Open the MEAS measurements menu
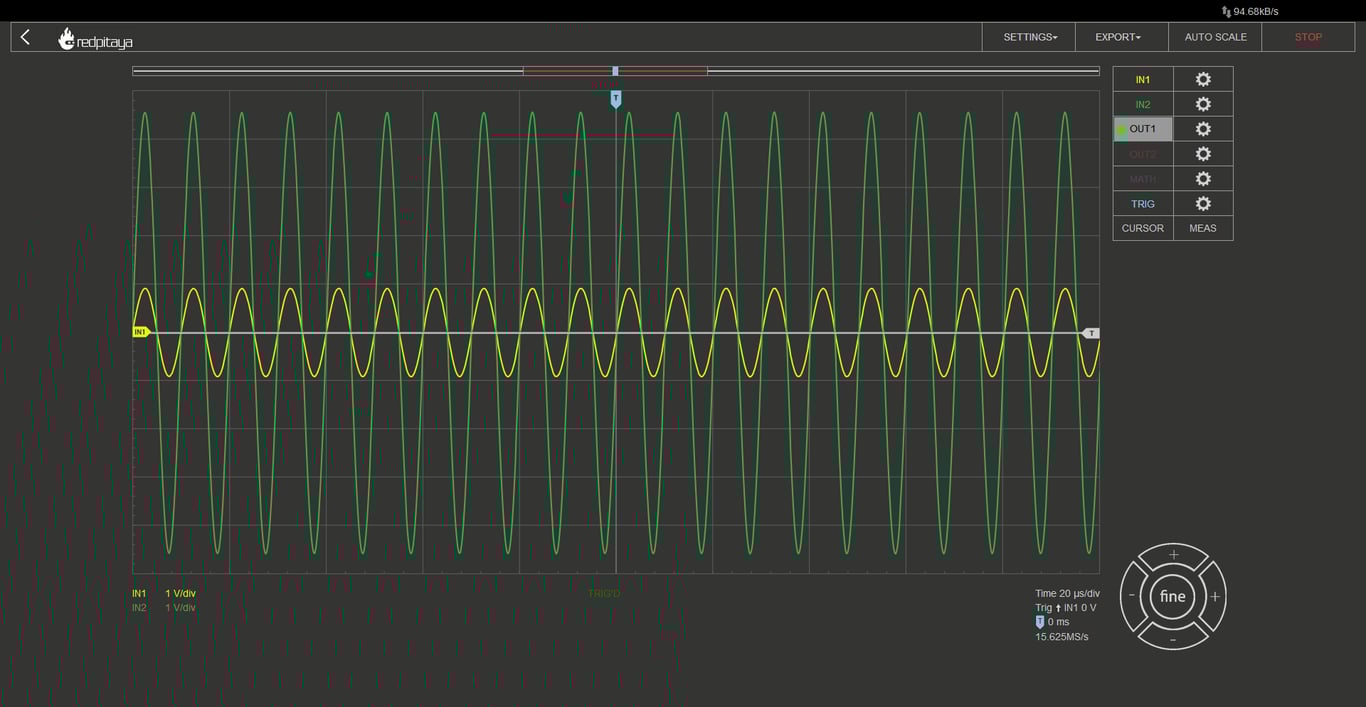 tap(1203, 228)
